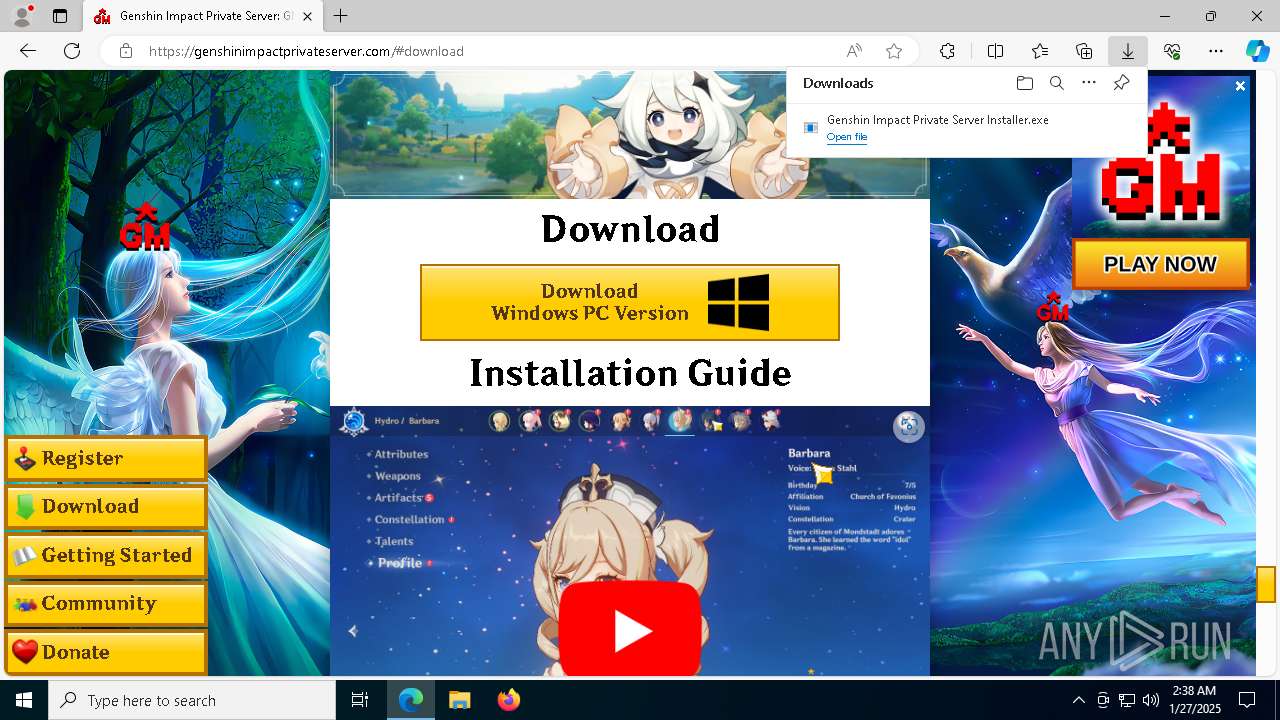Click the taskbar search box

coord(192,700)
